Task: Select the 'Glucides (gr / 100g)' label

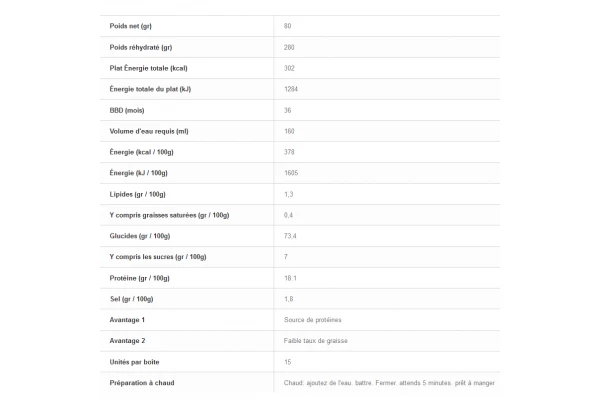Action: tap(140, 236)
